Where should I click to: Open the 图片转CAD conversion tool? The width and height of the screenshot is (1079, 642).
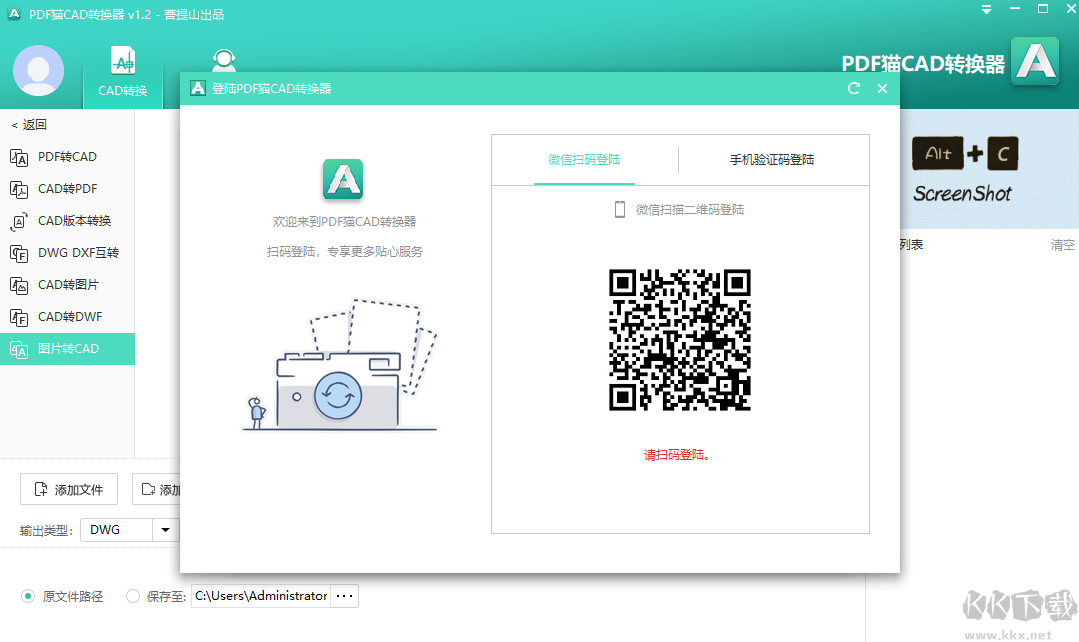(66, 349)
